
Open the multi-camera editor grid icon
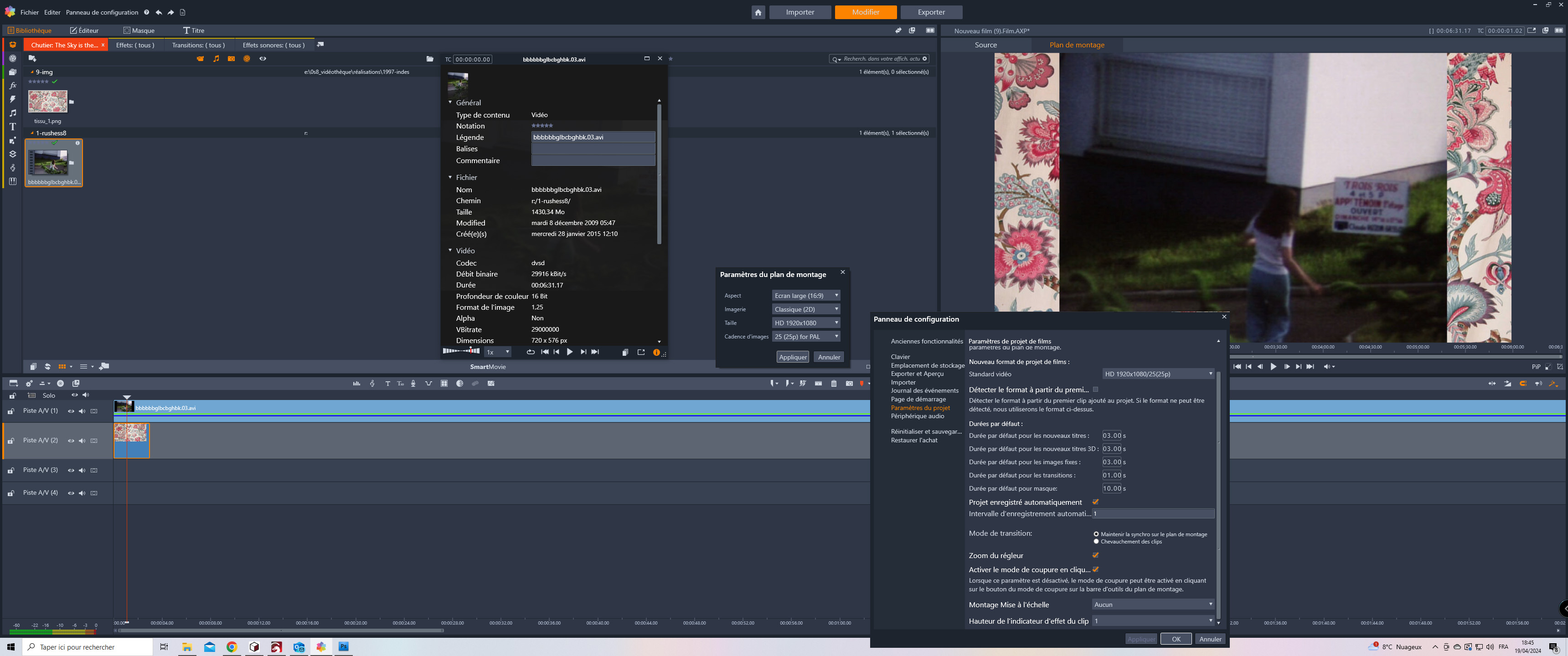tap(444, 384)
